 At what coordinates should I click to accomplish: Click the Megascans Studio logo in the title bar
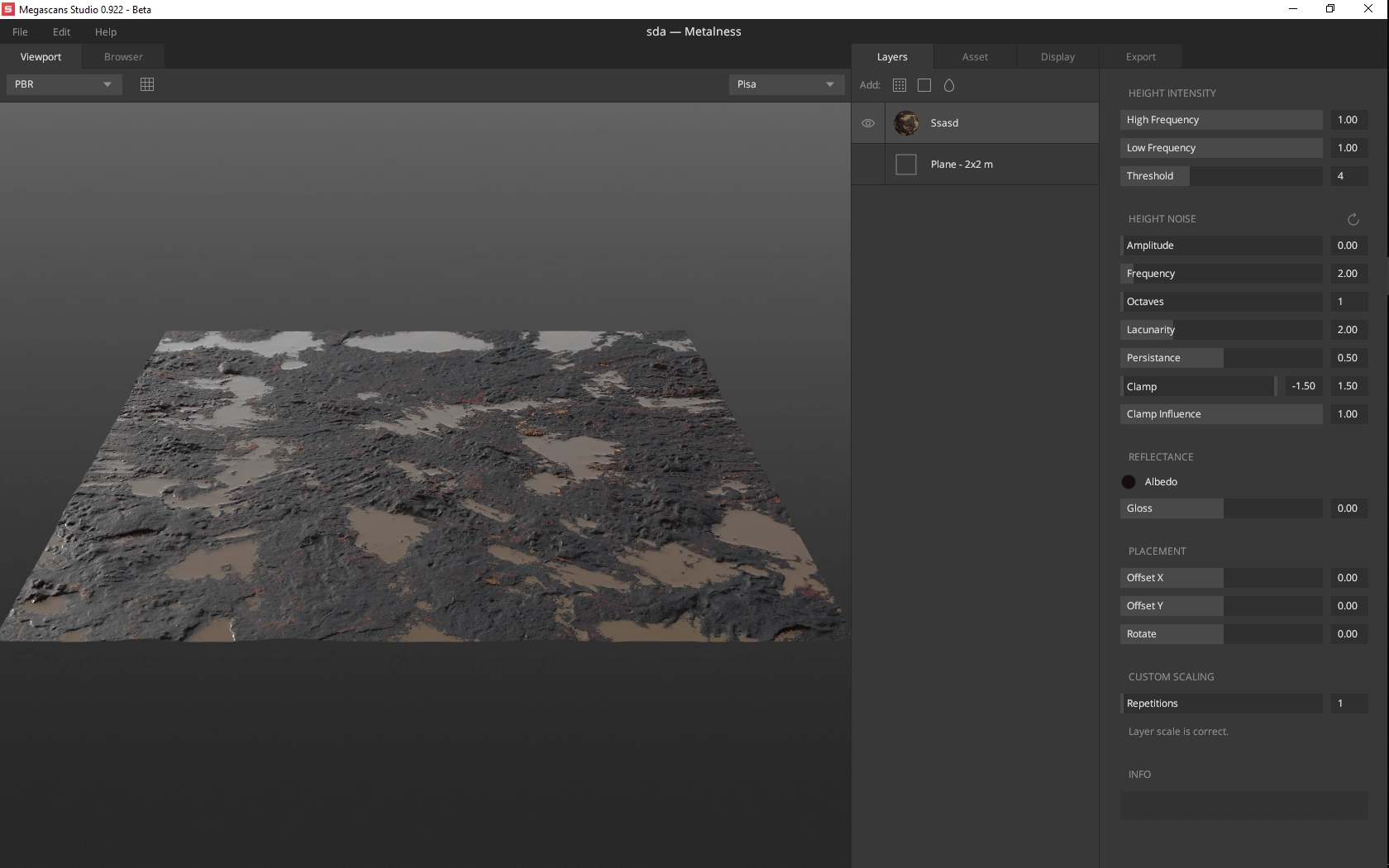(x=8, y=9)
